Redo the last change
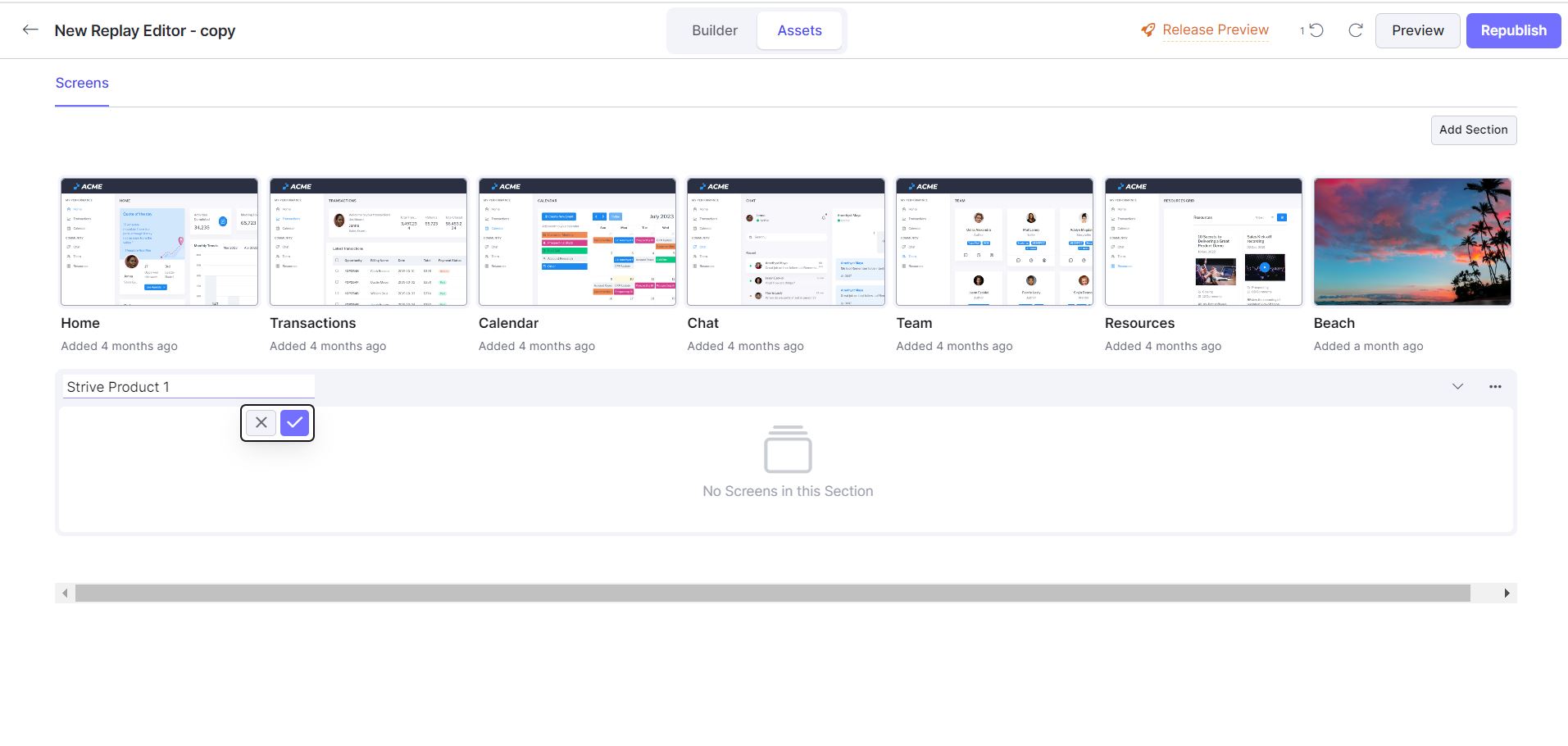This screenshot has width=1568, height=746. pyautogui.click(x=1356, y=30)
